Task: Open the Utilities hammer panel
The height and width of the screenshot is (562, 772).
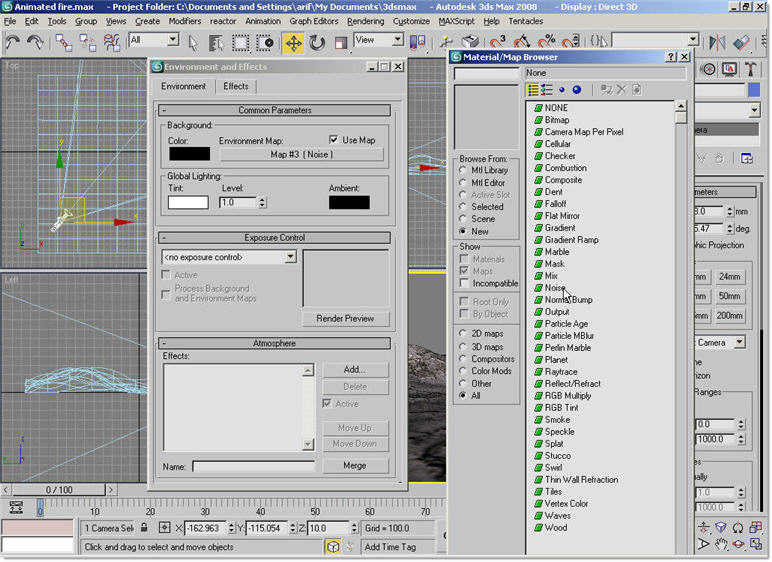Action: coord(752,69)
